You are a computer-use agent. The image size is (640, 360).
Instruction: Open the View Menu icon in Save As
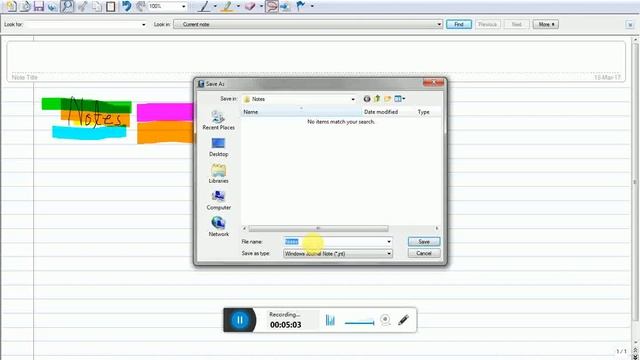399,98
